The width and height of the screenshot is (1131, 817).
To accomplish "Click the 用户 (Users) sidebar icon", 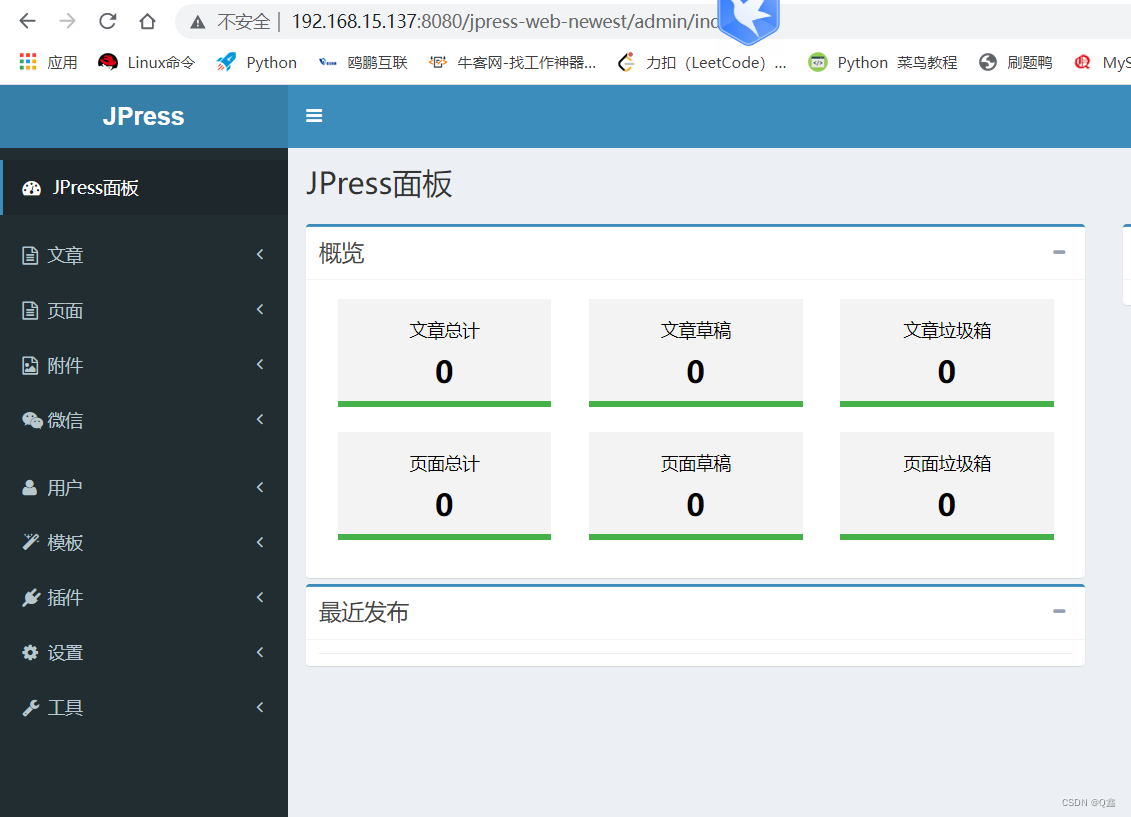I will (30, 487).
